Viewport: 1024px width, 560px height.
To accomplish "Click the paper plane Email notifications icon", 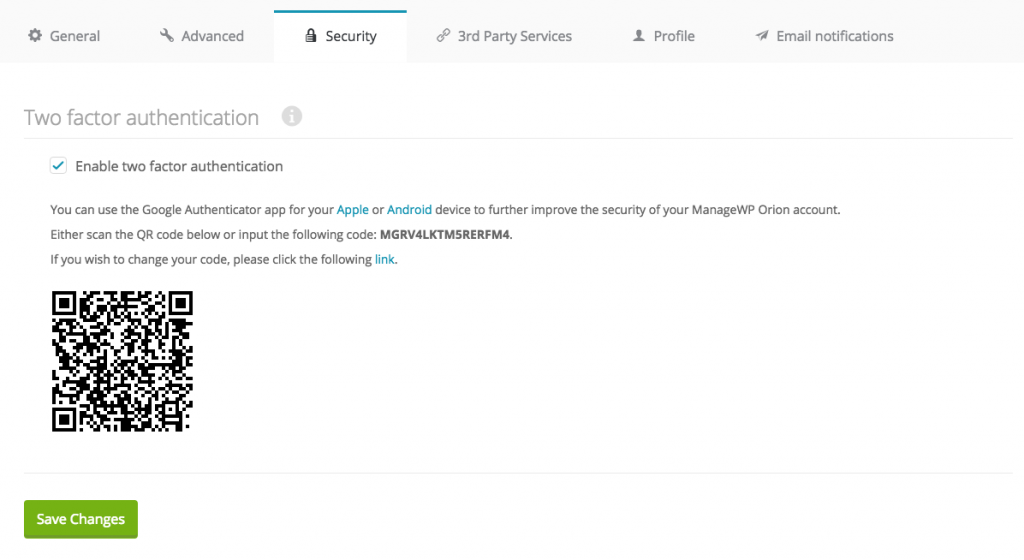I will click(762, 36).
